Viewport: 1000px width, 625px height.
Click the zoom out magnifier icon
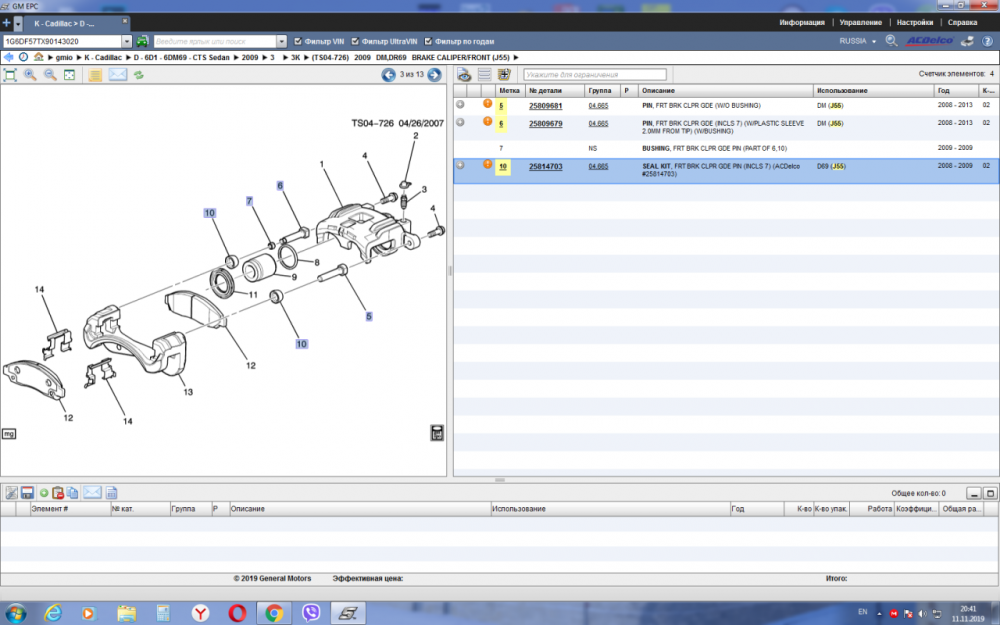tap(50, 75)
